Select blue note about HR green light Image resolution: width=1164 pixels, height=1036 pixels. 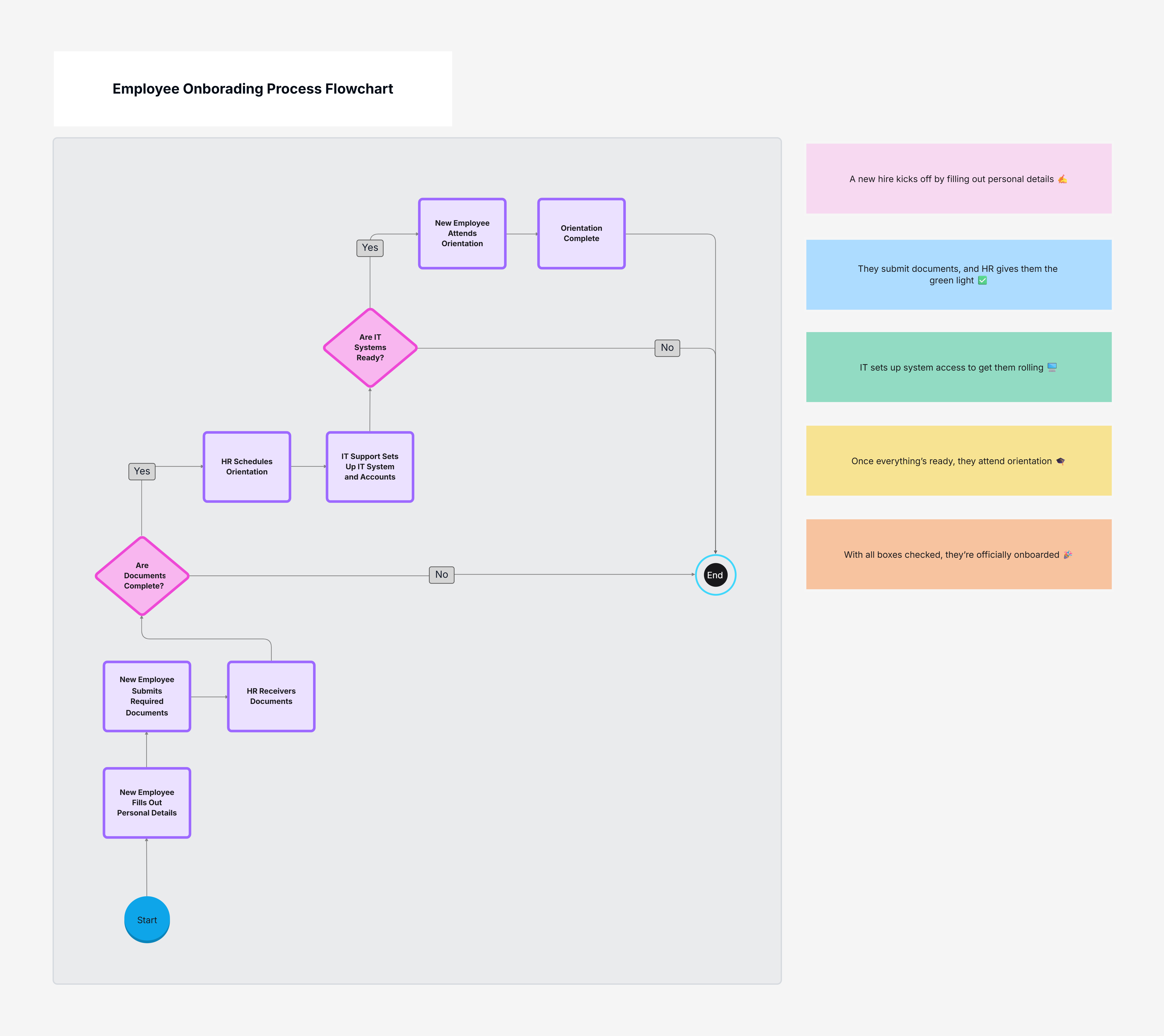click(959, 275)
